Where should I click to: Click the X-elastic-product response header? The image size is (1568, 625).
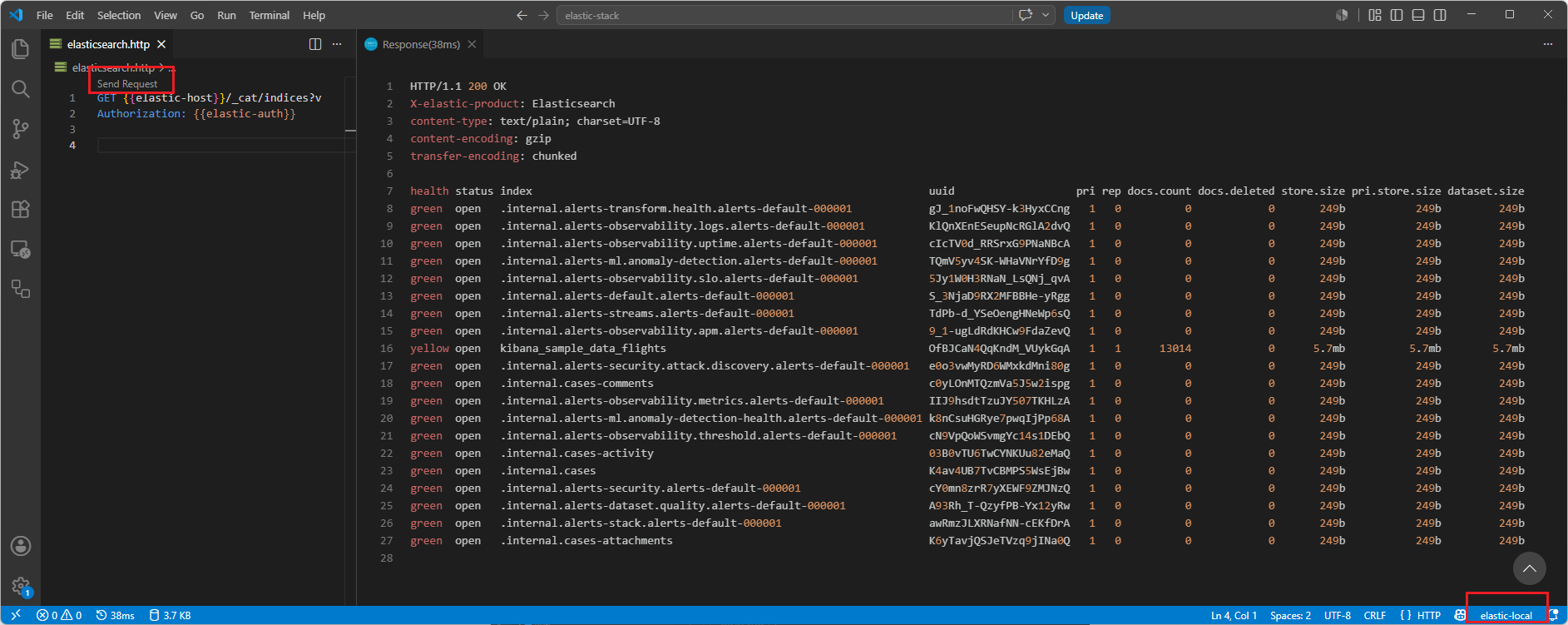click(465, 104)
